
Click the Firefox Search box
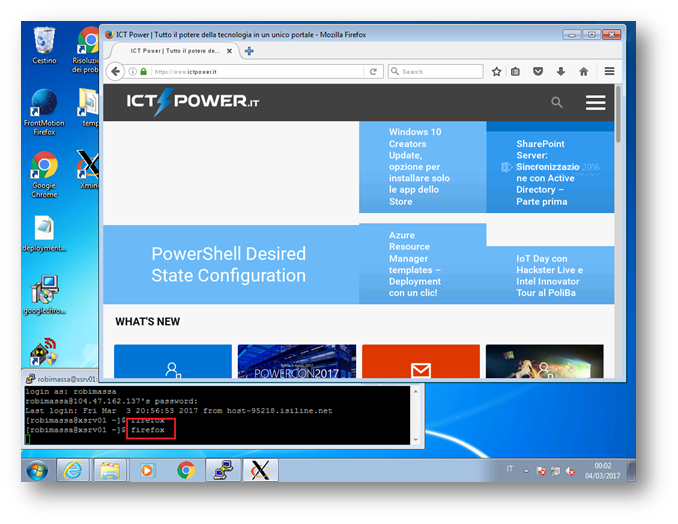click(436, 71)
